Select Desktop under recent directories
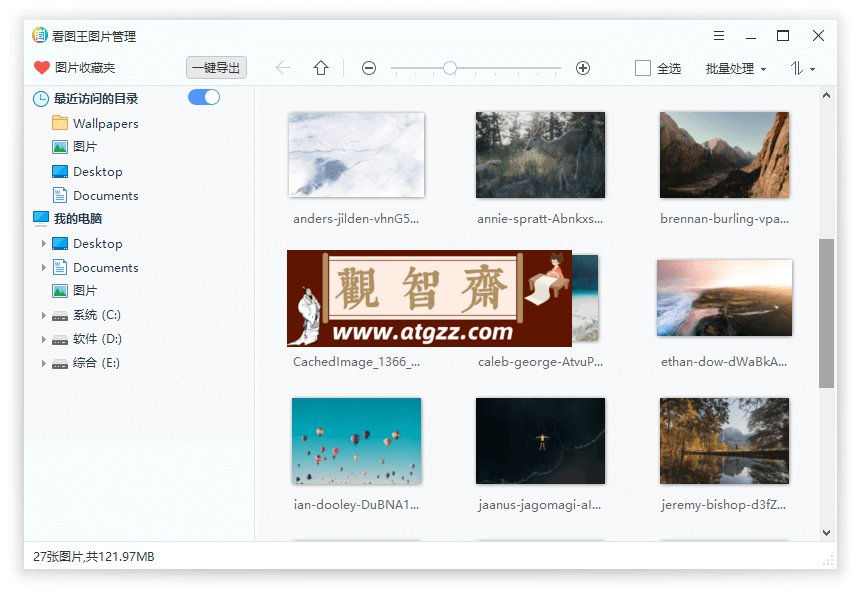Viewport: 861px width, 597px height. pyautogui.click(x=98, y=171)
